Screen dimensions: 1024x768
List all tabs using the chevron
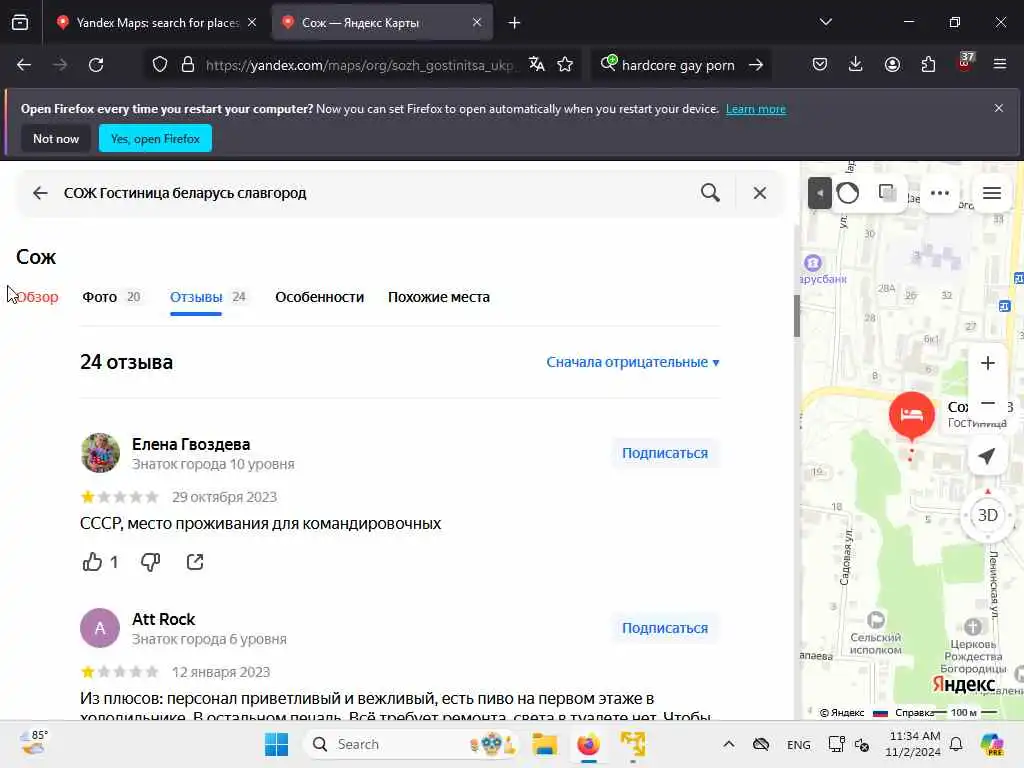click(x=825, y=22)
